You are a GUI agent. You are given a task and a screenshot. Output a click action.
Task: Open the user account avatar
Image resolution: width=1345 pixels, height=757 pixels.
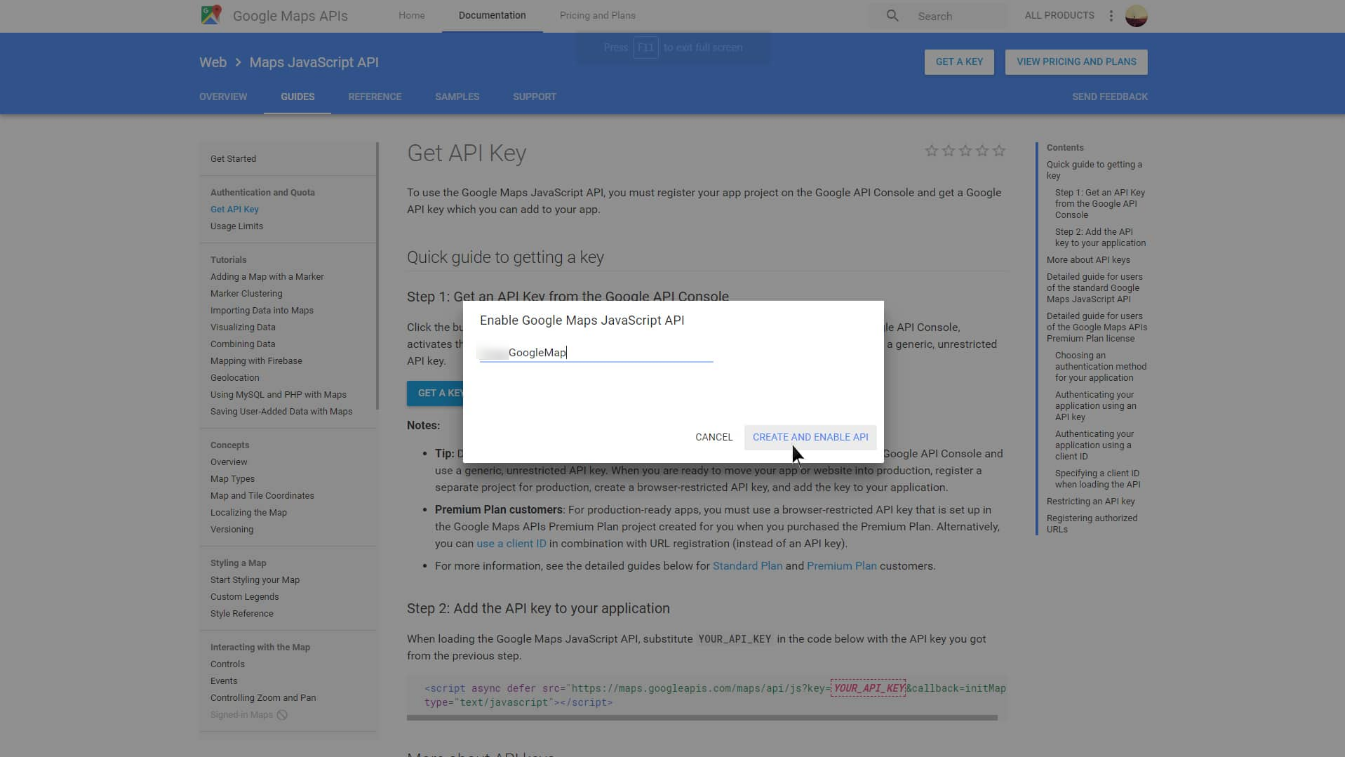pyautogui.click(x=1136, y=15)
